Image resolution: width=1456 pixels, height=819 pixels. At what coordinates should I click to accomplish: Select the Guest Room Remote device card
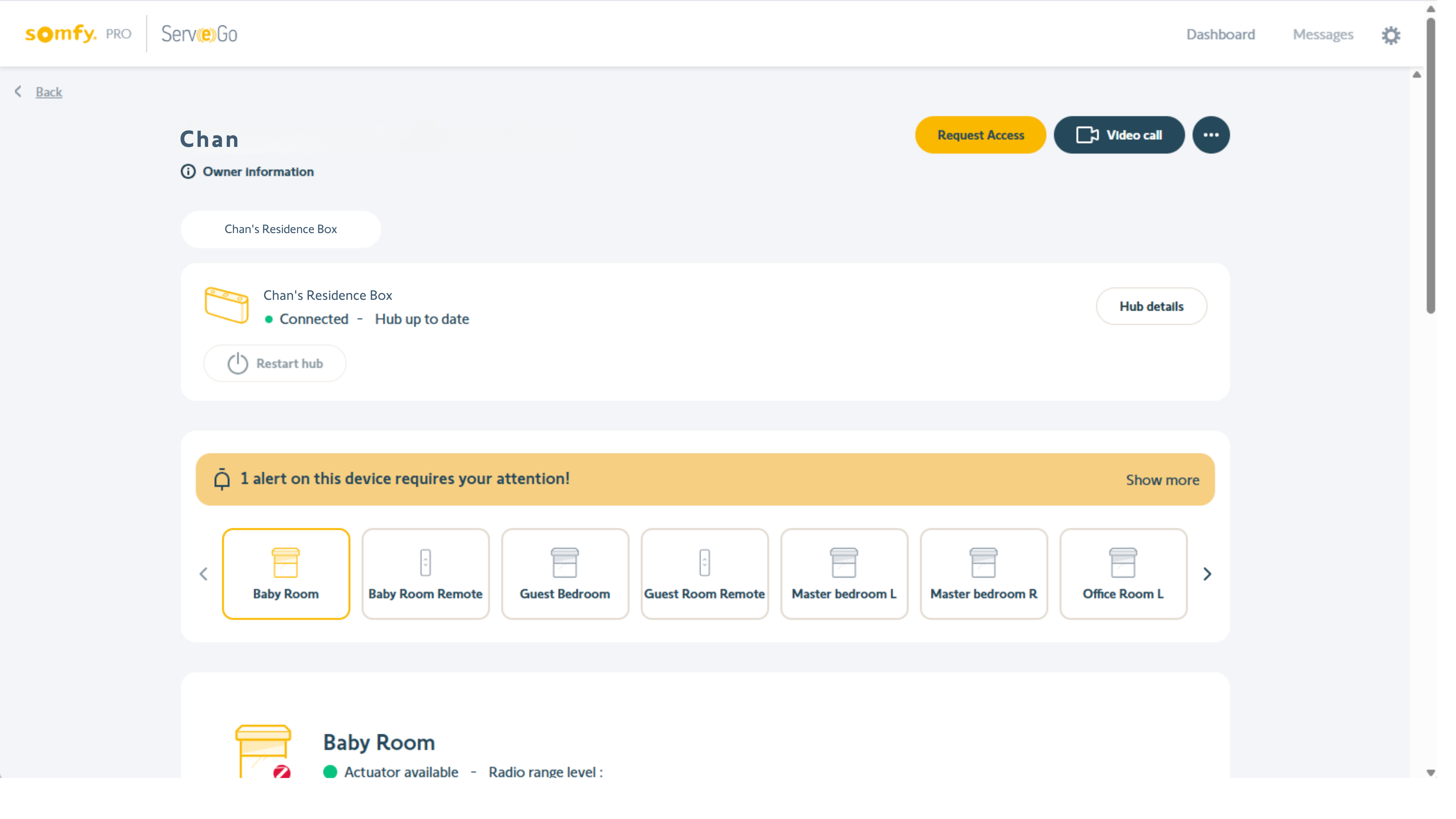pos(704,574)
